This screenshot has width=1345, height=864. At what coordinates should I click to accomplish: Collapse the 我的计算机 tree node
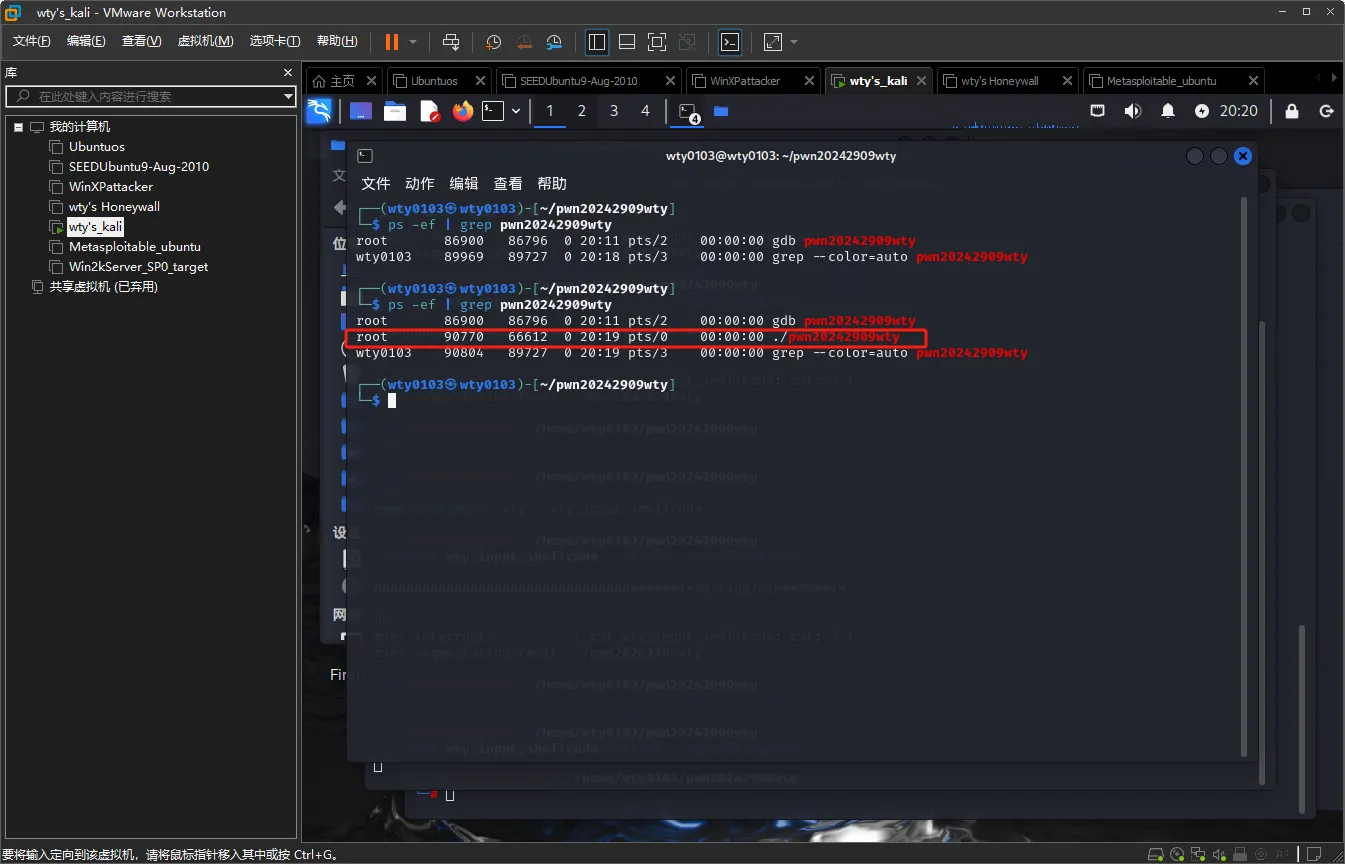coord(18,127)
